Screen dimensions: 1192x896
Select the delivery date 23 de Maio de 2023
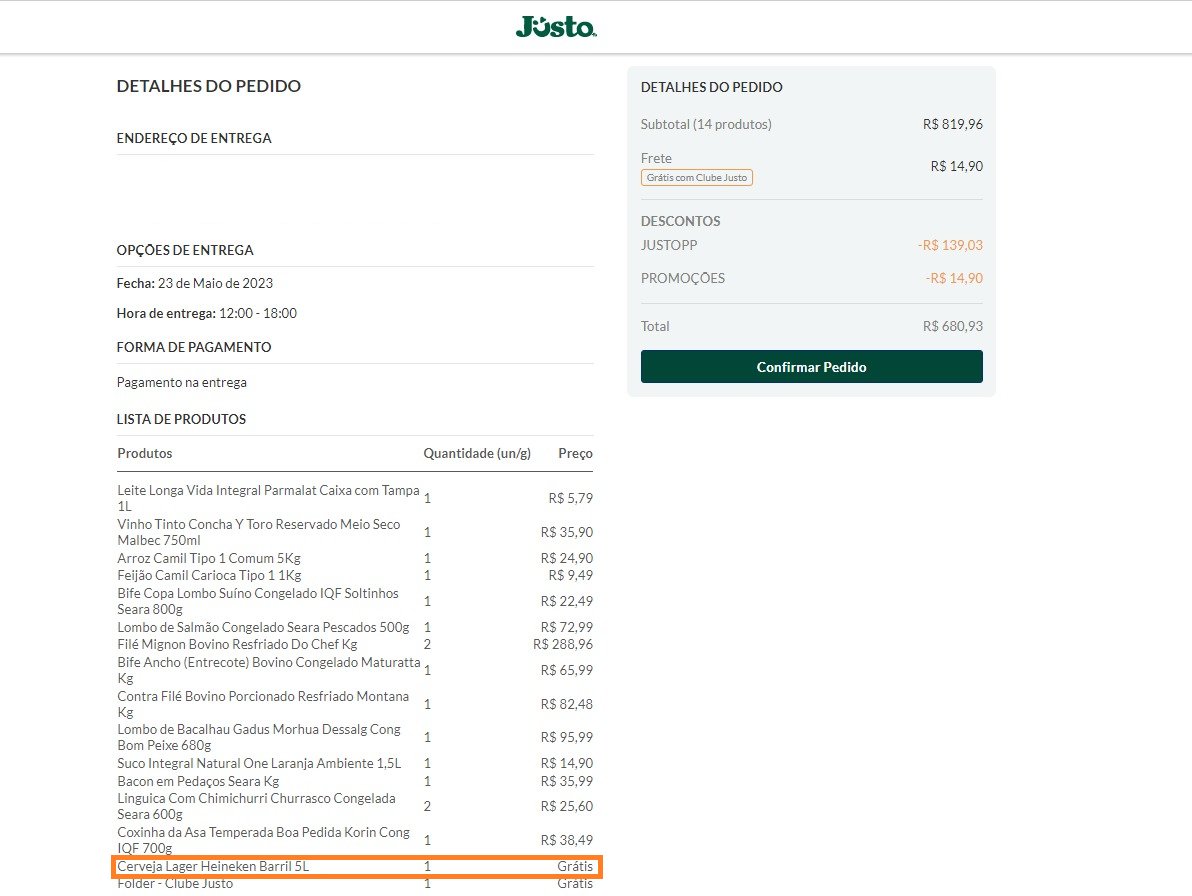[215, 283]
